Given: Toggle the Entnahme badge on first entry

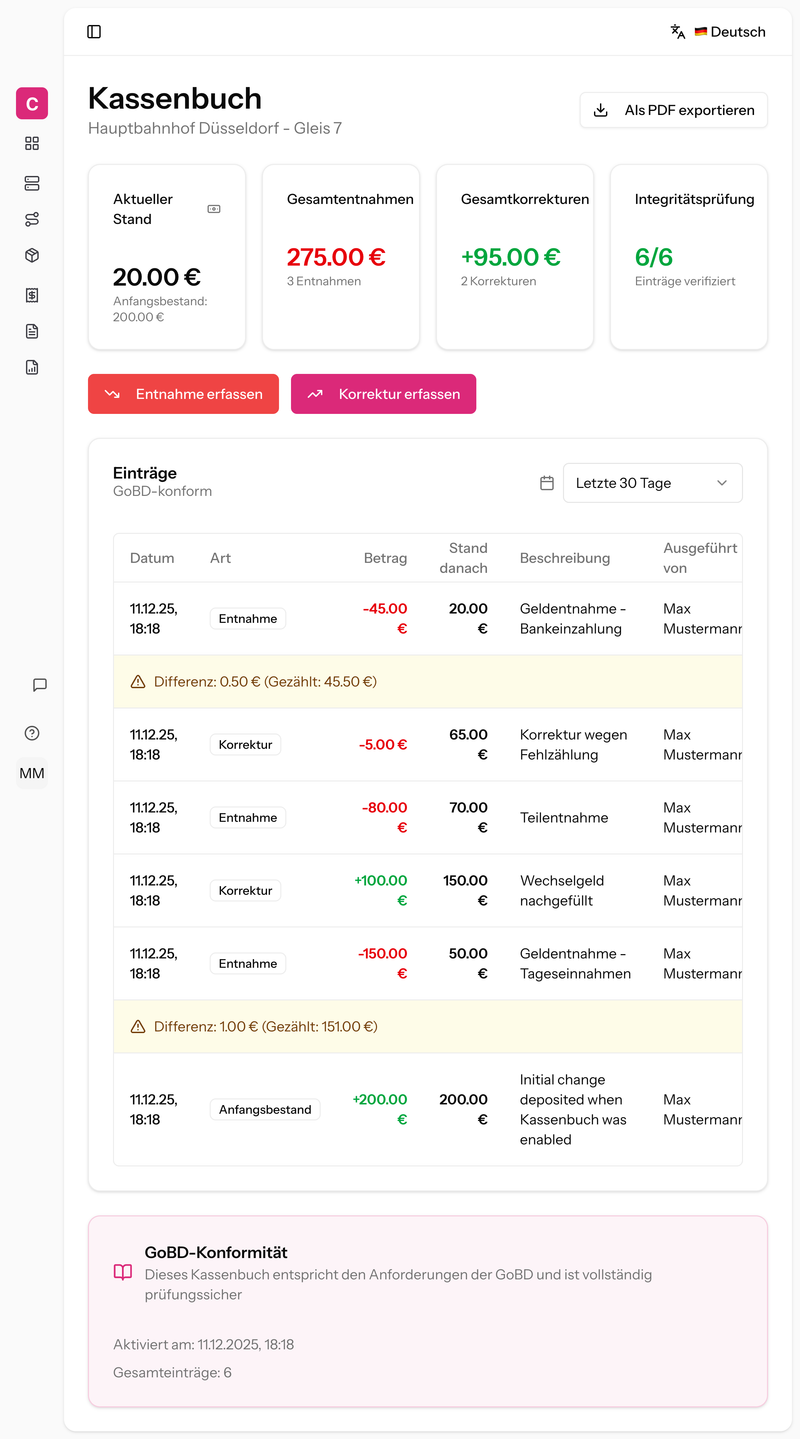Looking at the screenshot, I should tap(247, 618).
